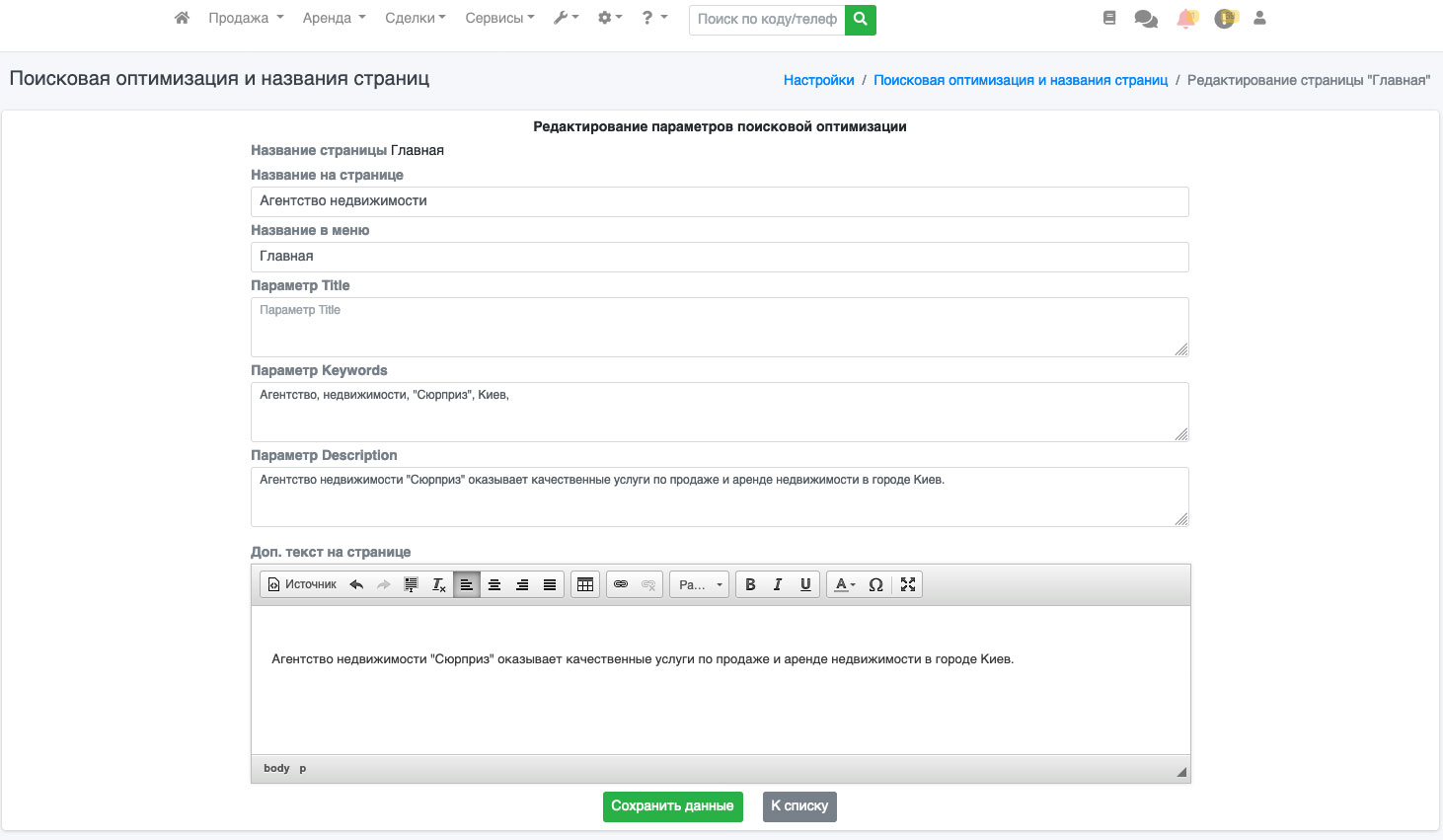Open the Продажа menu
This screenshot has width=1443, height=840.
point(246,18)
